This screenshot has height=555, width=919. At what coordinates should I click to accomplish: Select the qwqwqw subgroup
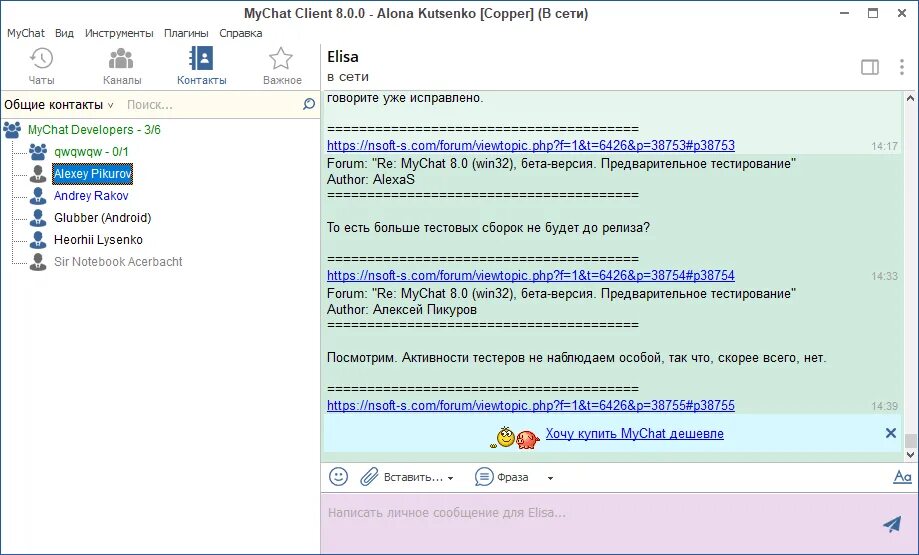tap(91, 152)
